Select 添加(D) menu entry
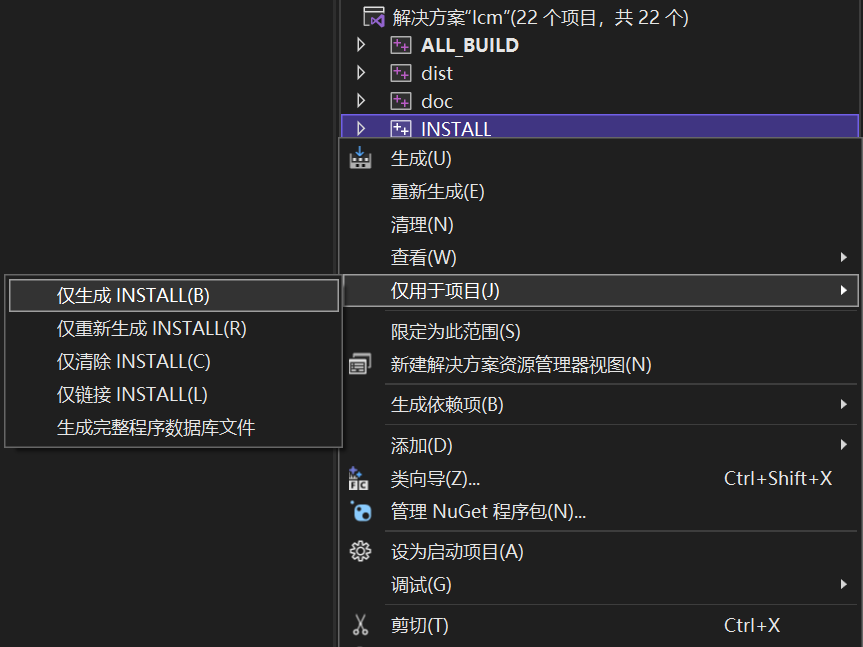This screenshot has width=863, height=647. 600,445
